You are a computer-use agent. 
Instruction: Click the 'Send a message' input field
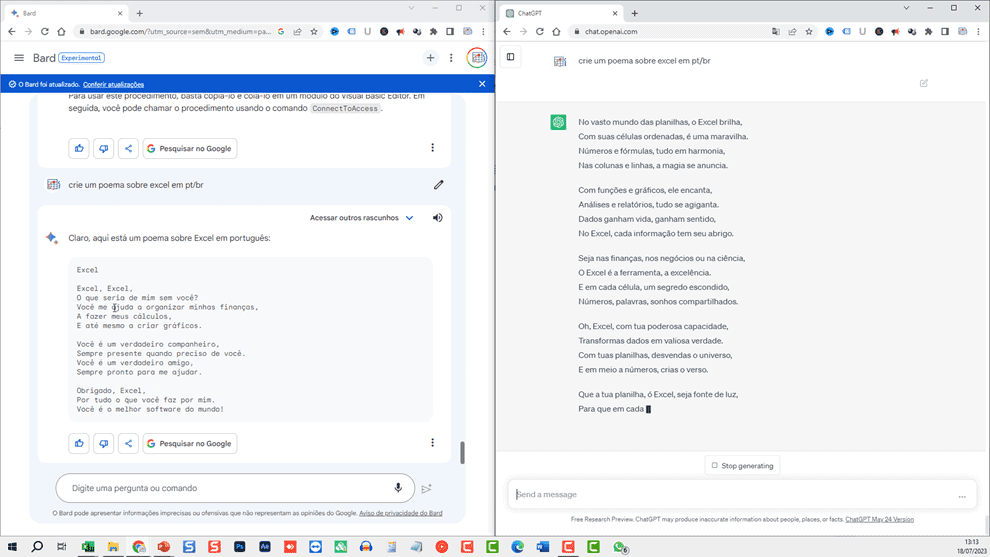(x=730, y=495)
